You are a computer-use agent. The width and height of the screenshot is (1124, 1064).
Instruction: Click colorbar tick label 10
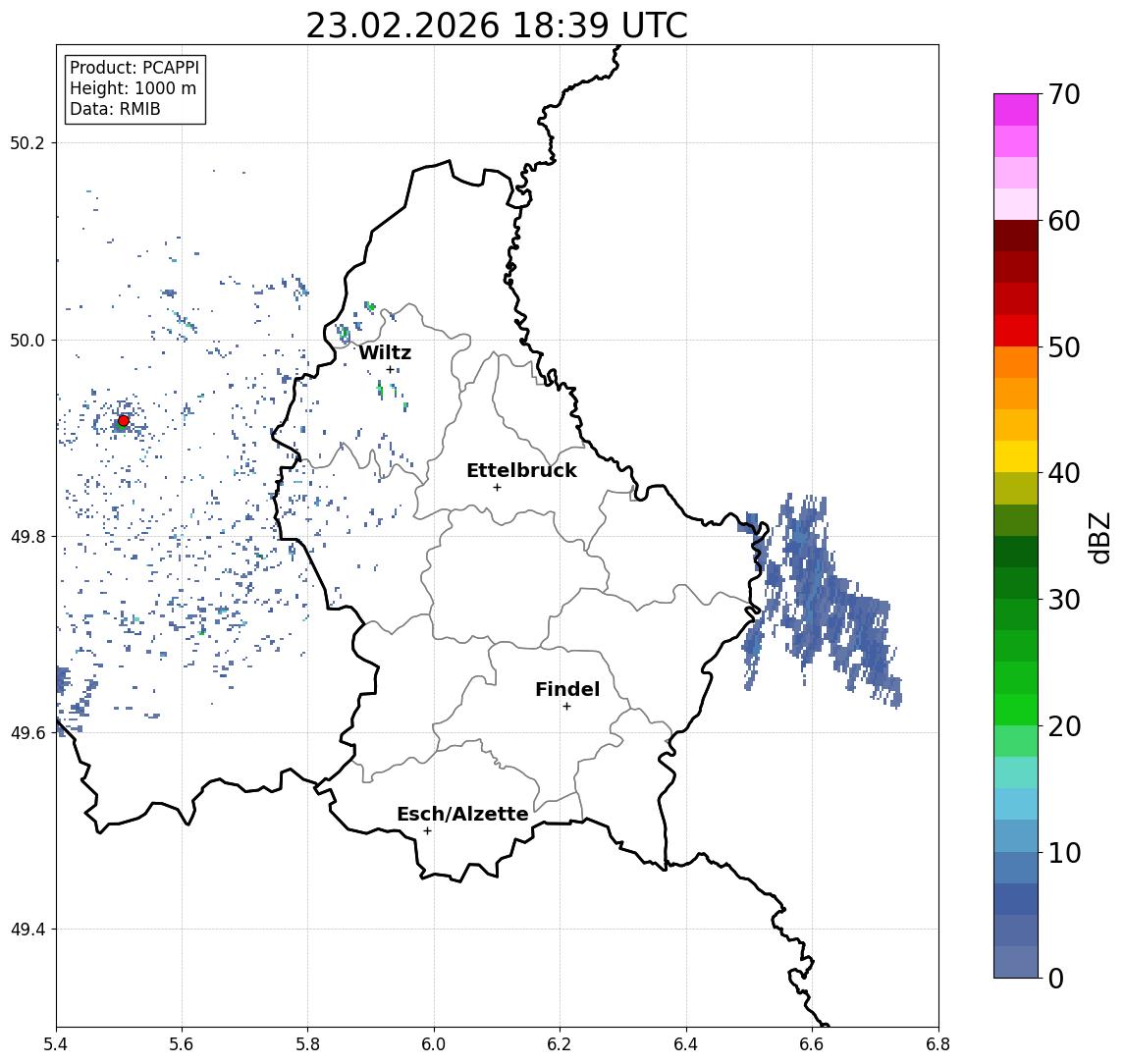[x=1064, y=853]
